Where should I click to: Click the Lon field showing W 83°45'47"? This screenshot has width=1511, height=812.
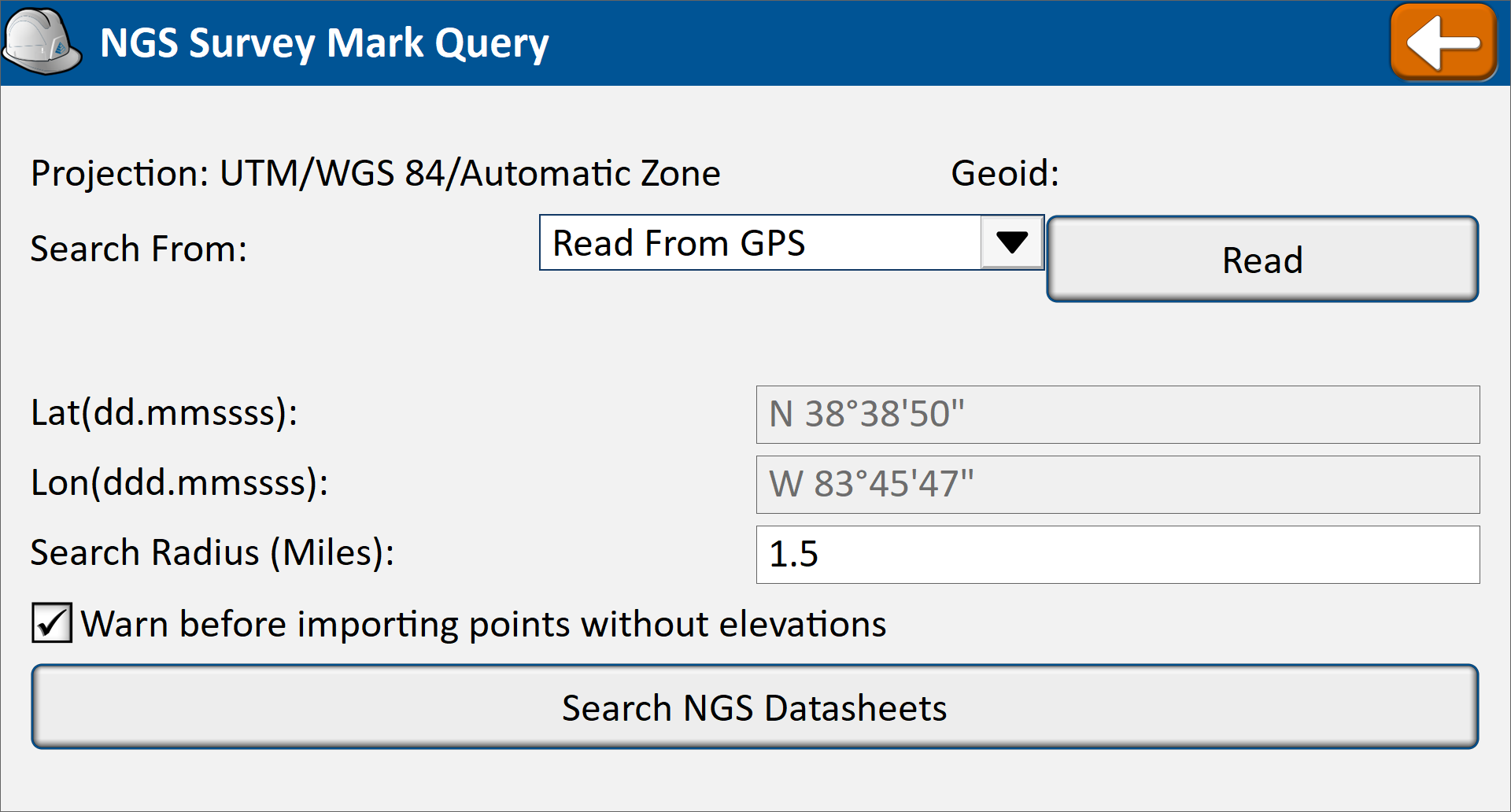coord(1118,485)
